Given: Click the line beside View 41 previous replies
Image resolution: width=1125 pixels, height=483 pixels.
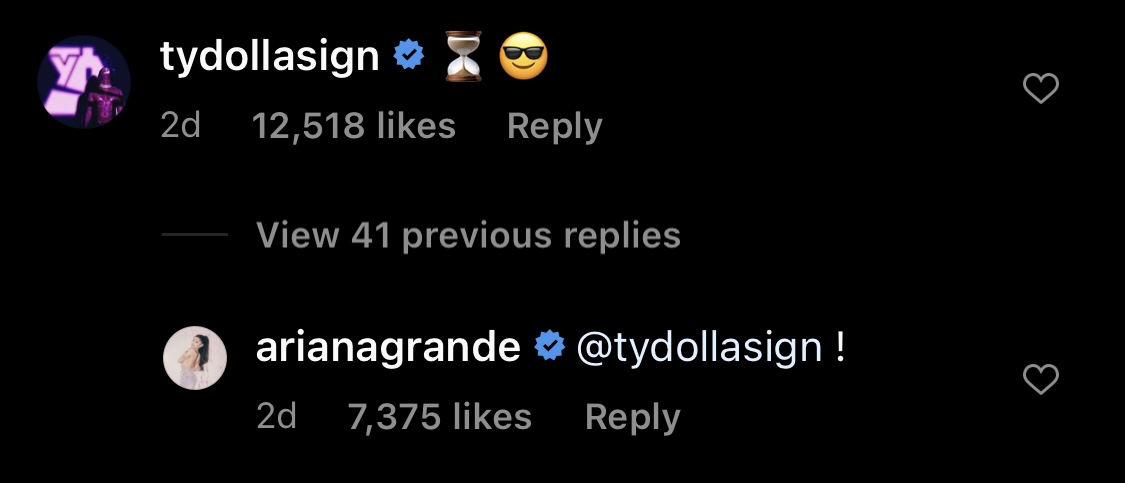Looking at the screenshot, I should tap(194, 235).
